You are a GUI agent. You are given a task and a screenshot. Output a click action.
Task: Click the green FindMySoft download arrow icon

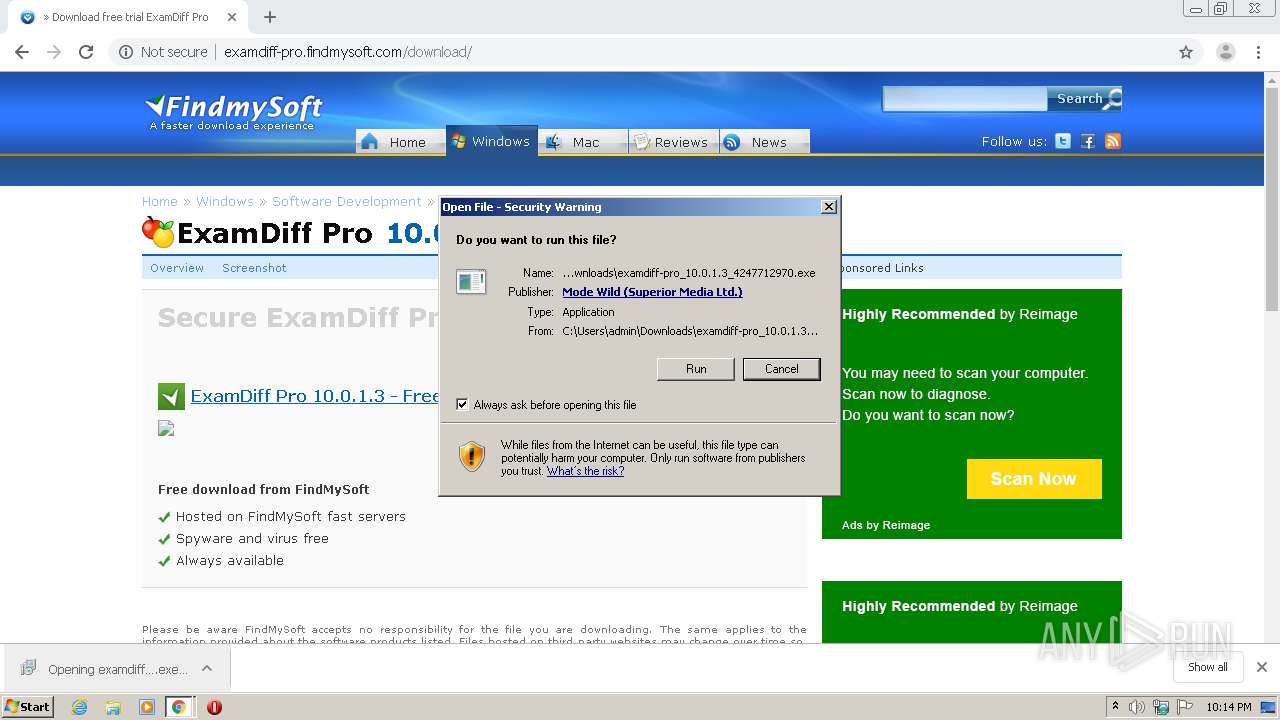tap(171, 396)
